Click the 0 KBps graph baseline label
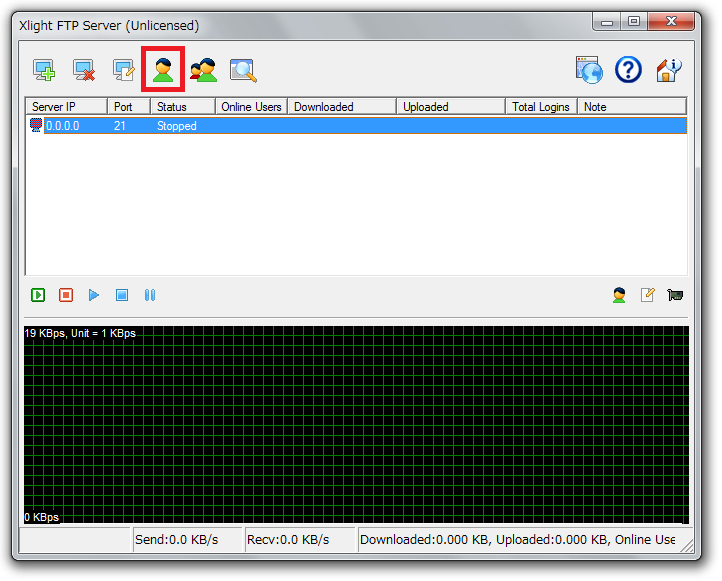 click(x=41, y=517)
